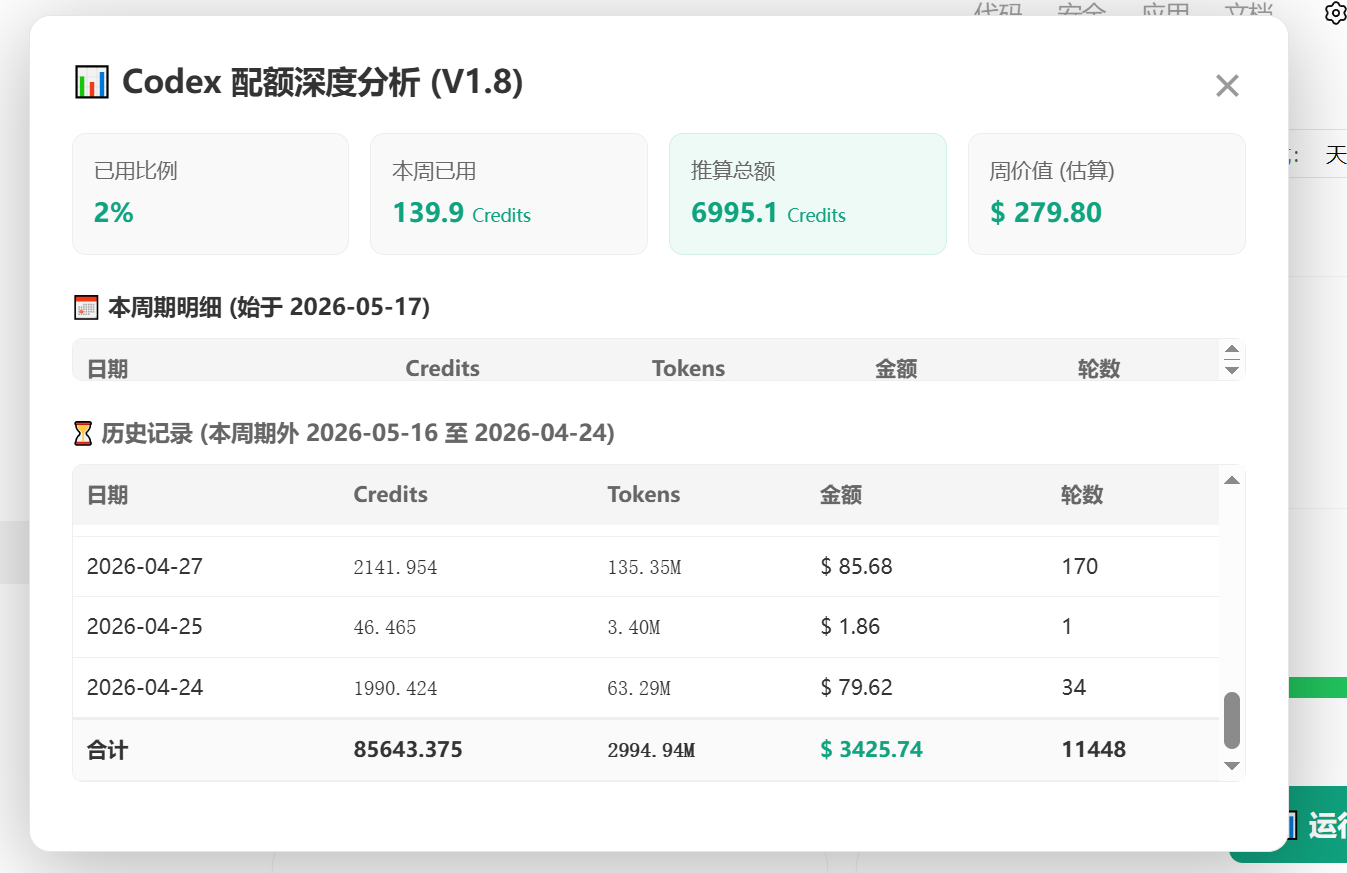Select the 2026-04-27 history row
The image size is (1347, 873).
(646, 567)
